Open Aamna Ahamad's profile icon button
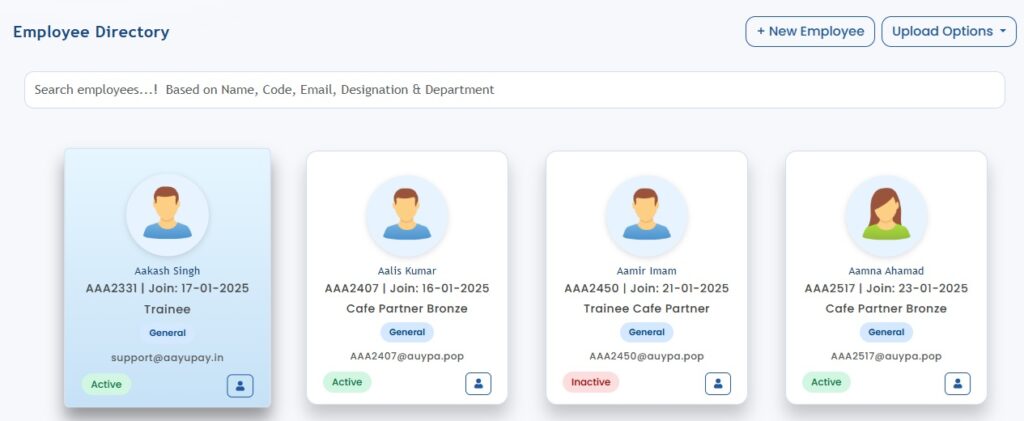This screenshot has width=1024, height=421. pos(957,383)
